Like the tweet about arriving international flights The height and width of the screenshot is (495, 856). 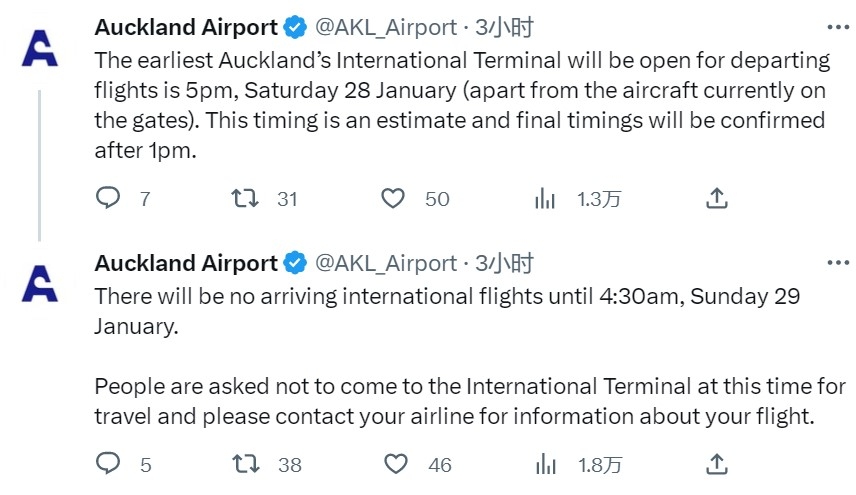pos(397,464)
